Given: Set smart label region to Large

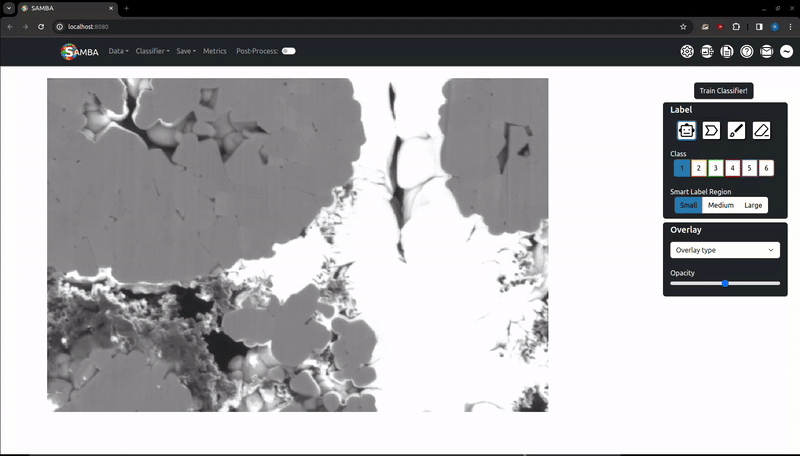Looking at the screenshot, I should [x=753, y=205].
